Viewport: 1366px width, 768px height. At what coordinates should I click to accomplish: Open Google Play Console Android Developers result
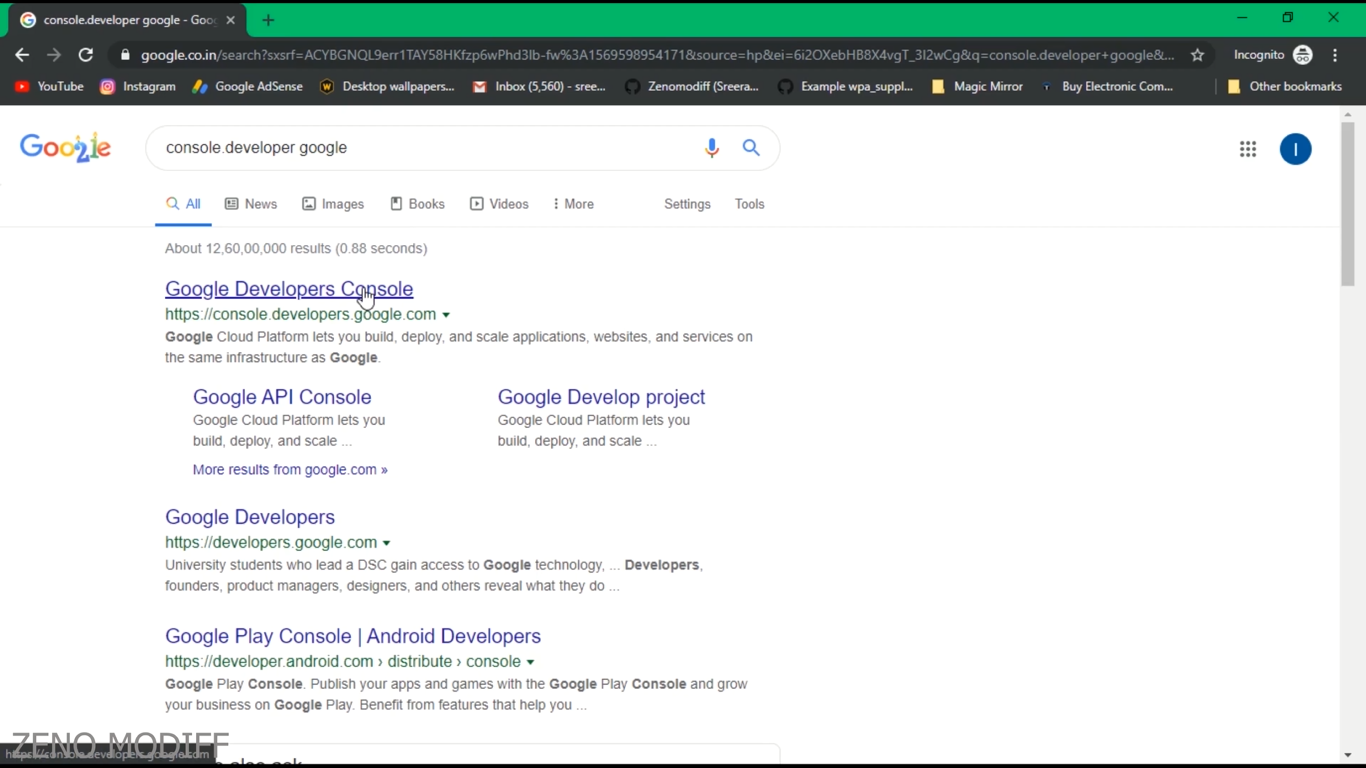tap(353, 636)
